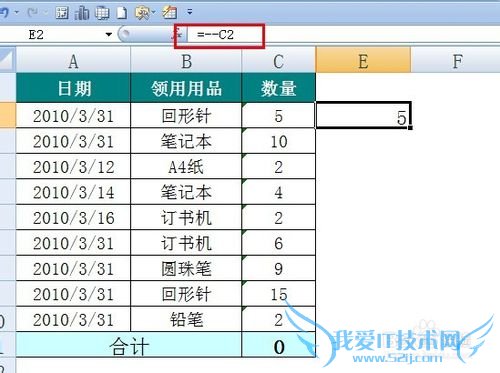
Task: Click the 数量 header cell
Action: (279, 88)
